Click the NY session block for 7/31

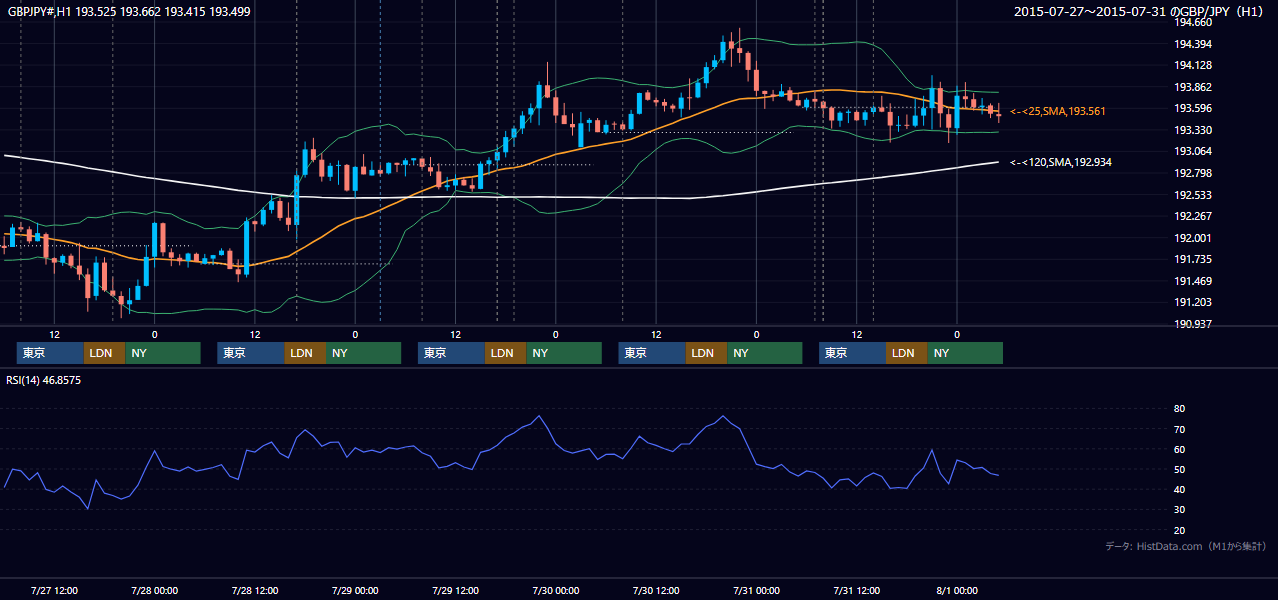[965, 353]
